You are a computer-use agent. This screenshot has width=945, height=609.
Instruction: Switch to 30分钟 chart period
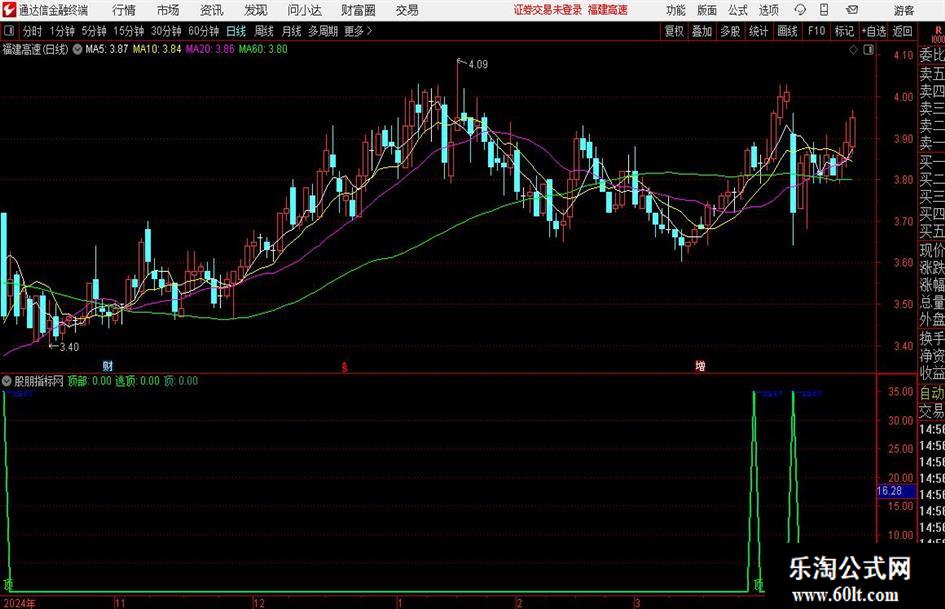tap(166, 31)
